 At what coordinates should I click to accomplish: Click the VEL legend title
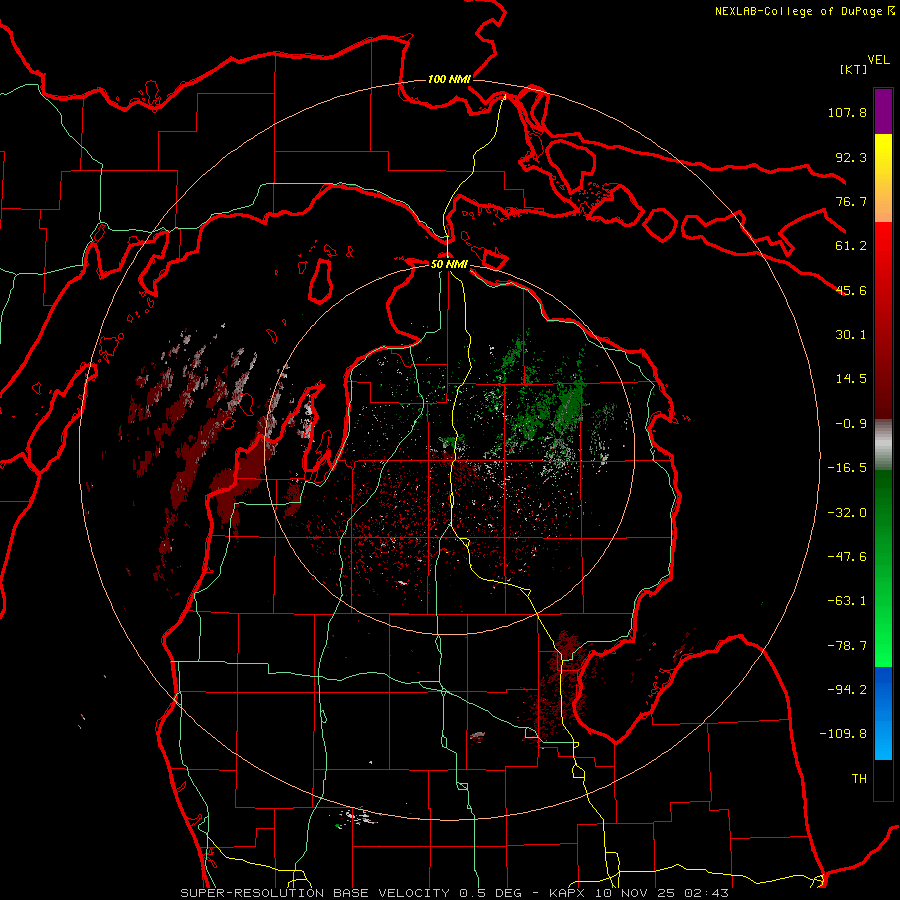(878, 60)
